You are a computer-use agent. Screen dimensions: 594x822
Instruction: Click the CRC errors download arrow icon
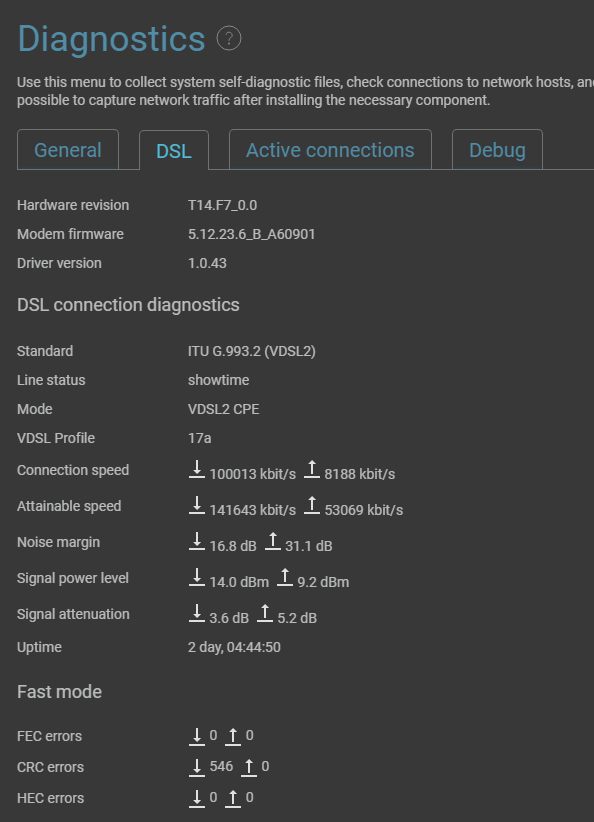(197, 767)
